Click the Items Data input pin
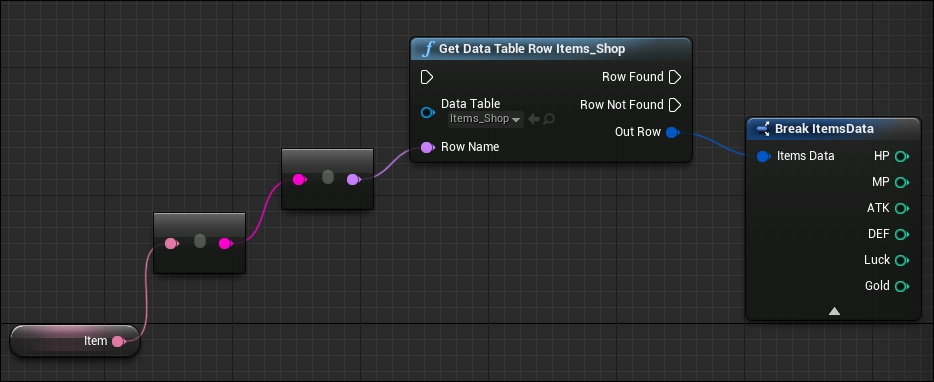Image resolution: width=934 pixels, height=382 pixels. tap(763, 157)
